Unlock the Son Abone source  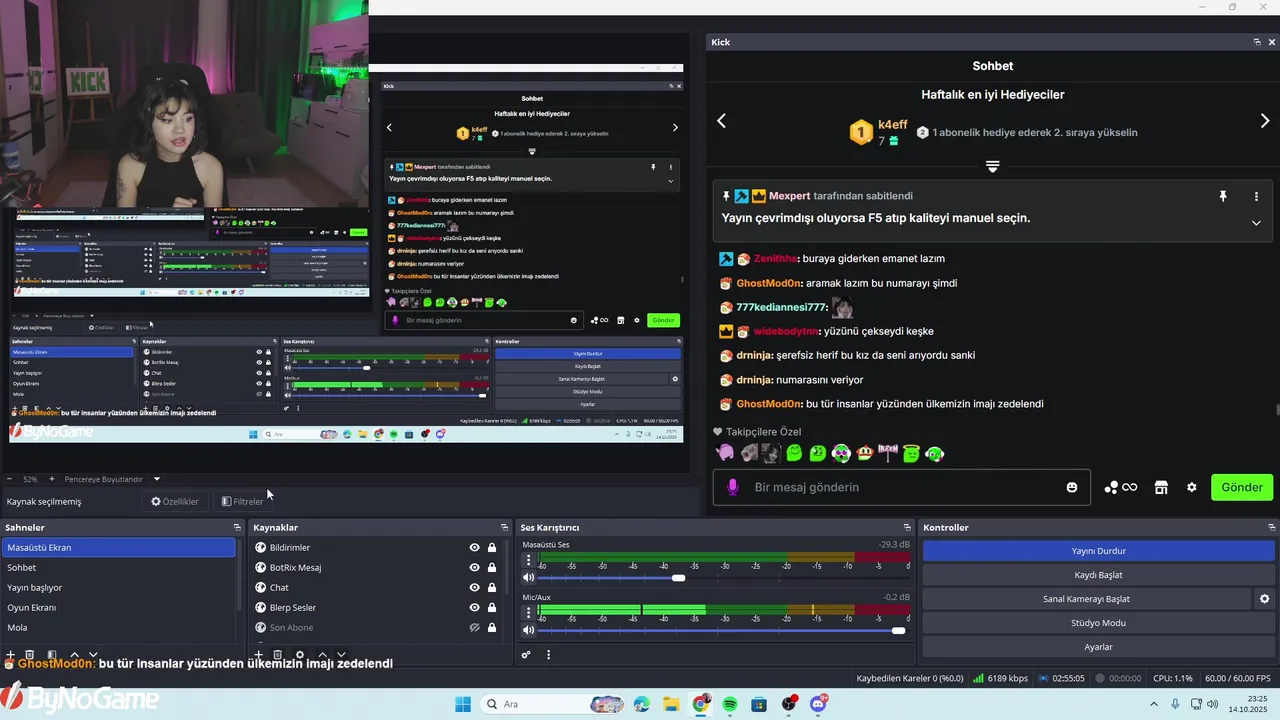(492, 627)
